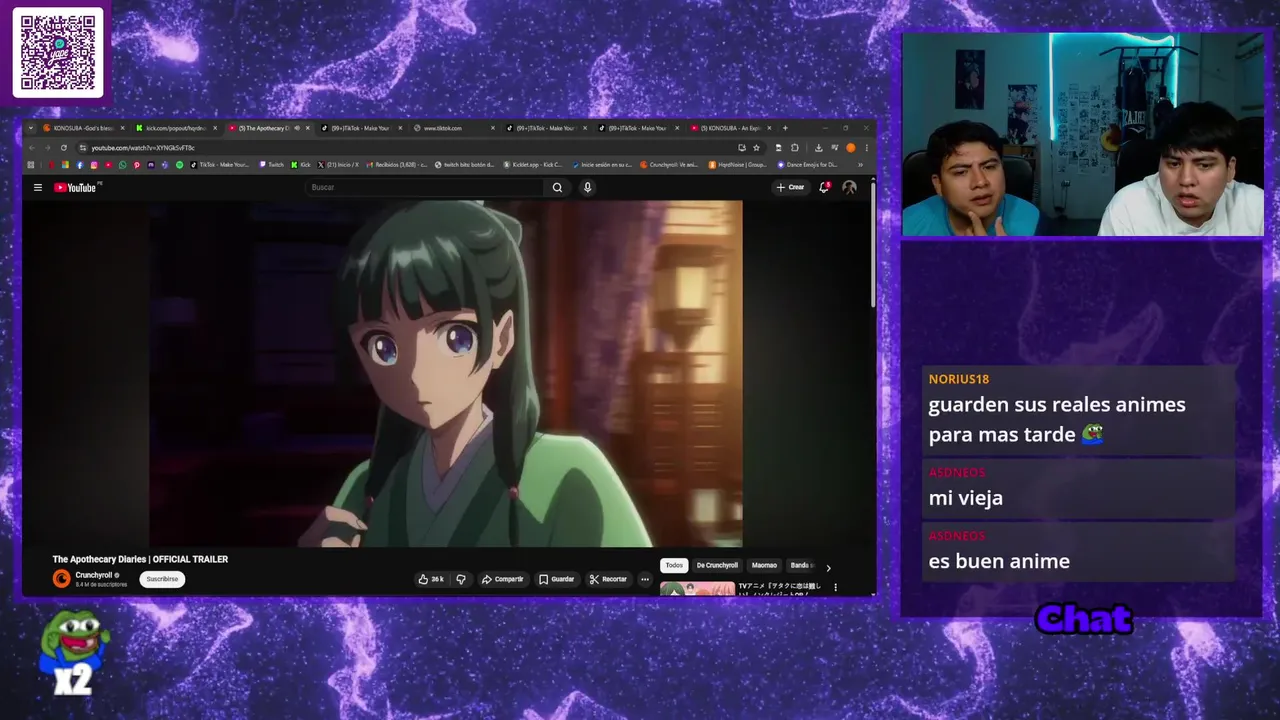The height and width of the screenshot is (720, 1280).
Task: Switch to the (5) KONOSUBA - An Explosion tab
Action: coord(730,128)
